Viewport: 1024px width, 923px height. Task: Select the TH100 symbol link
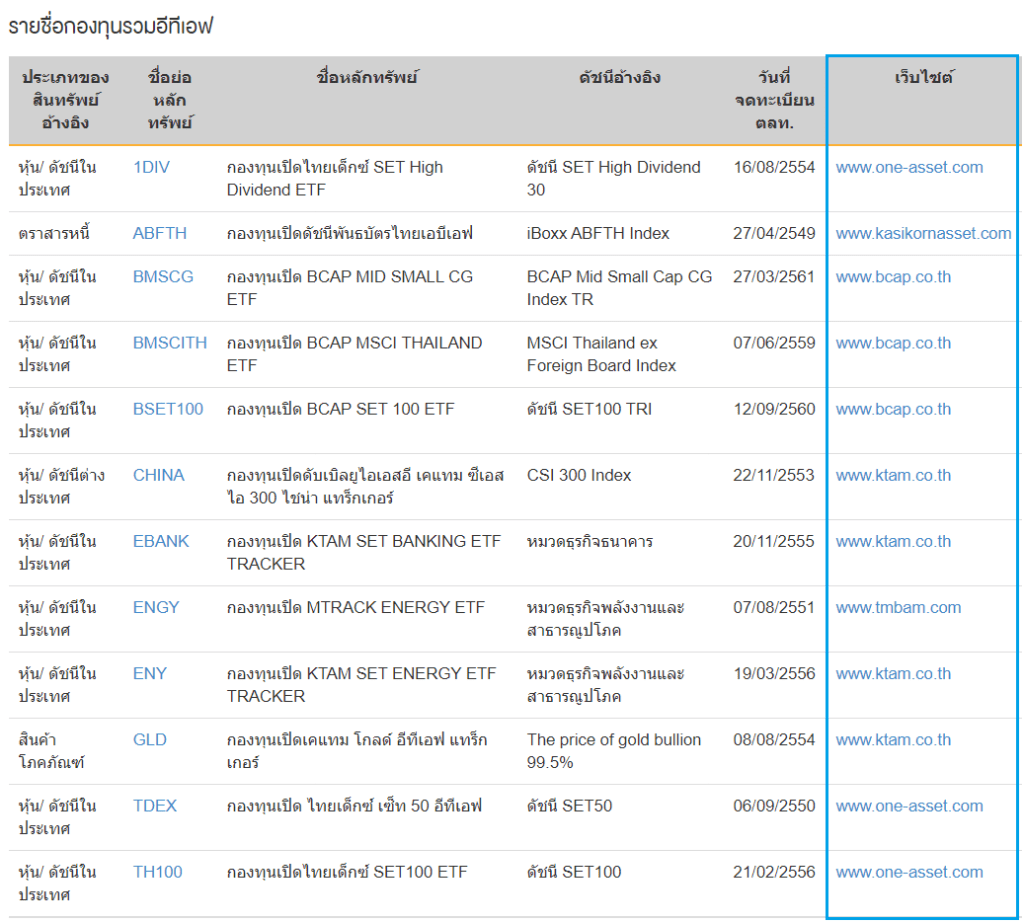pyautogui.click(x=158, y=872)
